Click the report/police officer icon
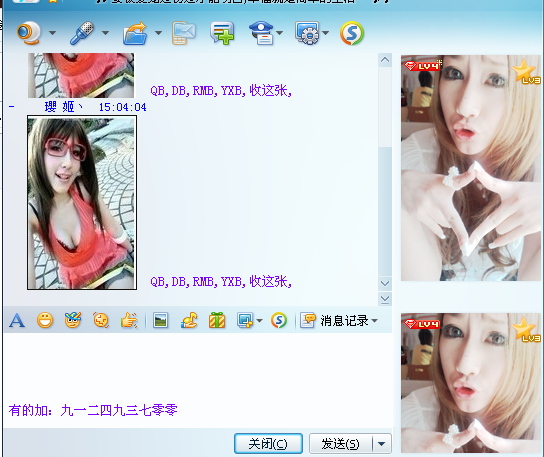Viewport: 544px width, 457px height. (x=261, y=33)
